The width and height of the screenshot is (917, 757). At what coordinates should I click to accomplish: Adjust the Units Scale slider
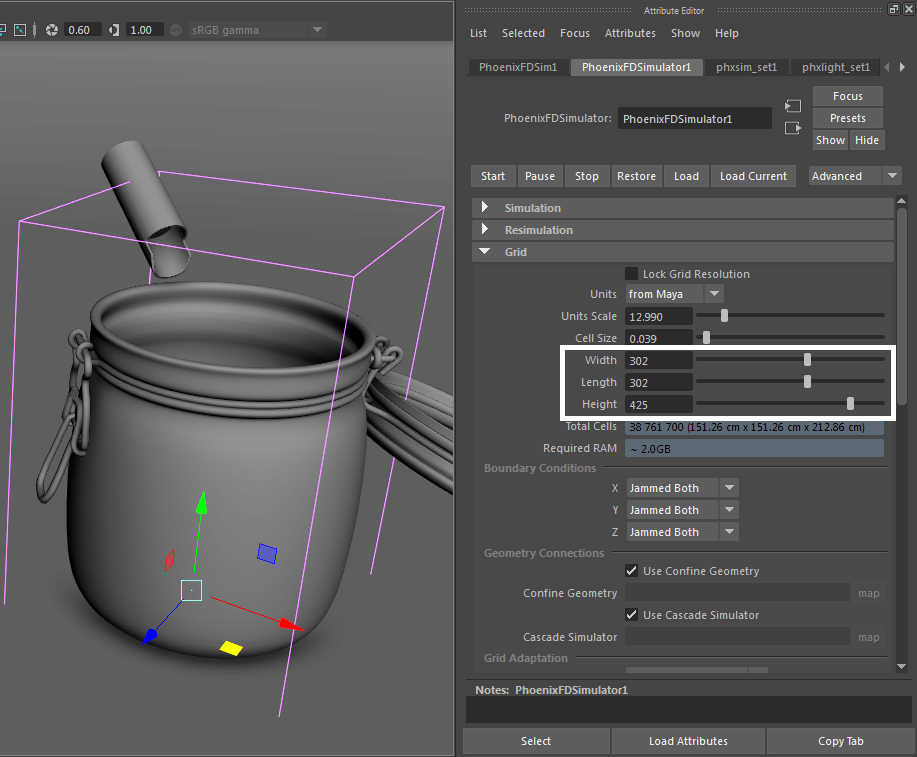[x=724, y=316]
